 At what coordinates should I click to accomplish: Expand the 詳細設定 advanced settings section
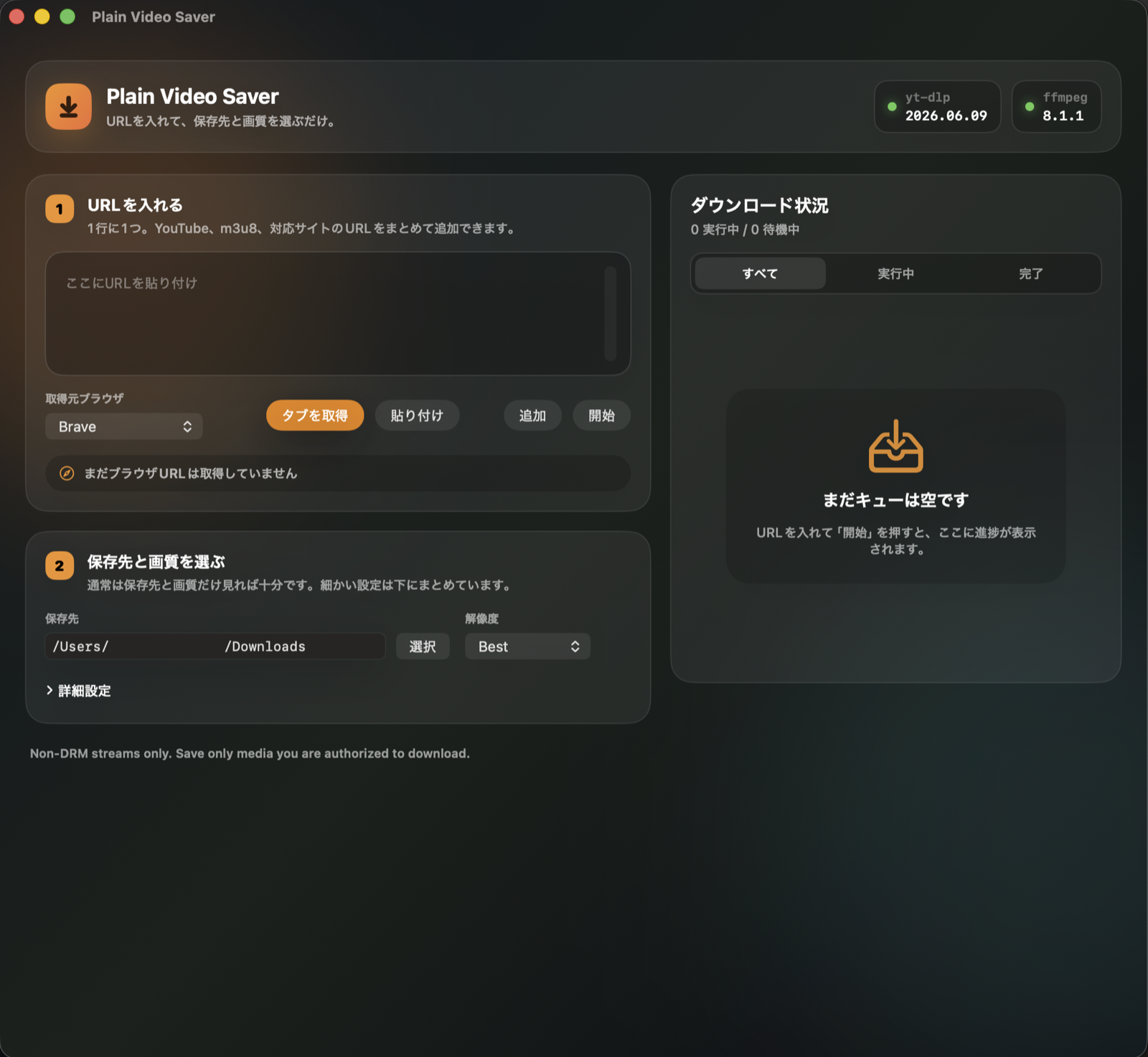[78, 691]
